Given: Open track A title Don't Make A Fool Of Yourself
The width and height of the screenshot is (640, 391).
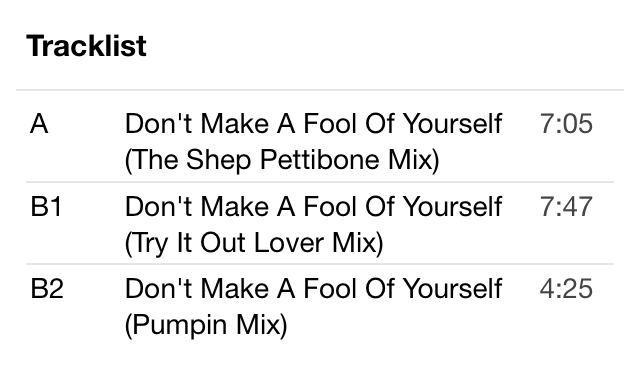Looking at the screenshot, I should (313, 123).
